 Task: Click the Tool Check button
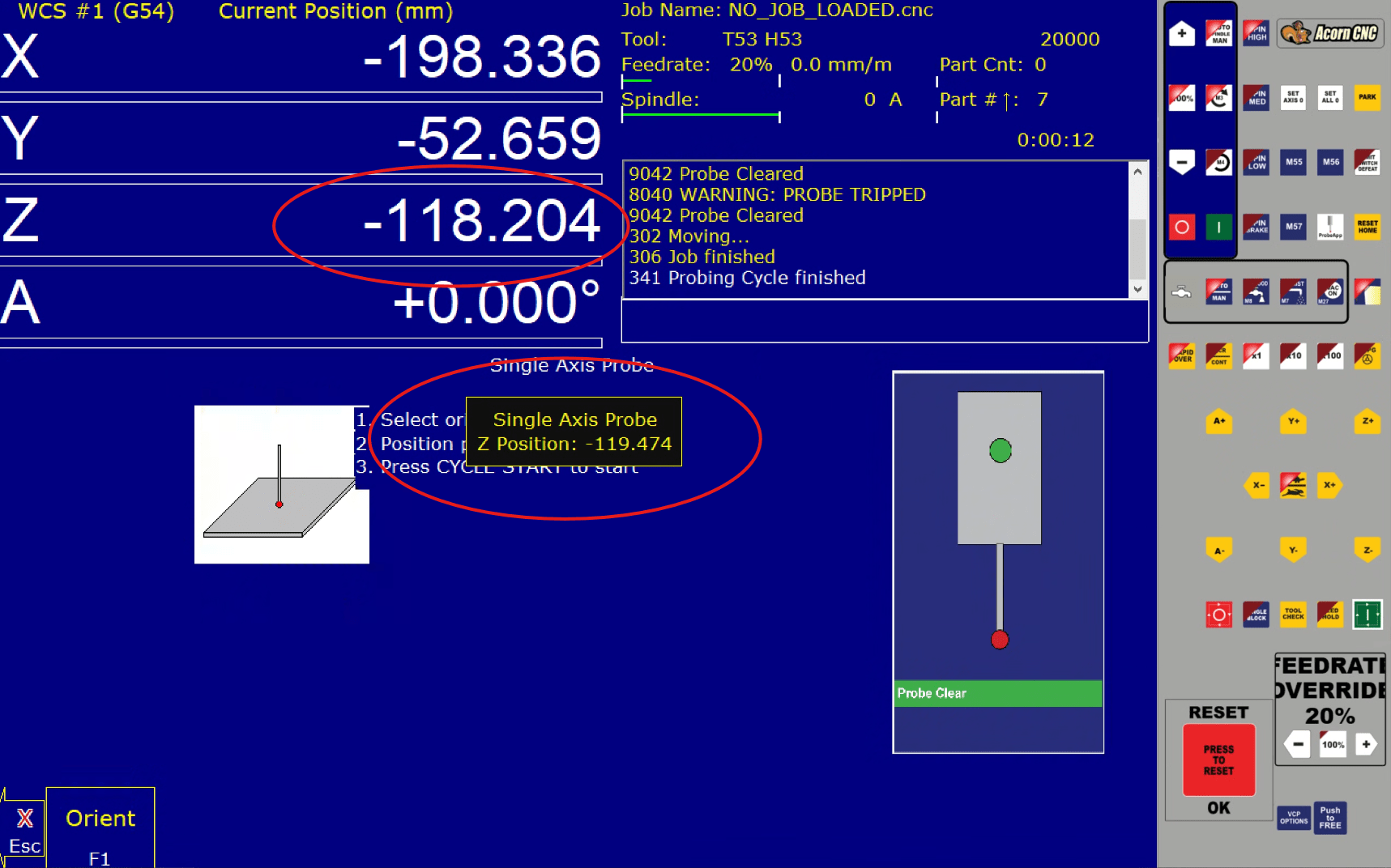[1293, 615]
